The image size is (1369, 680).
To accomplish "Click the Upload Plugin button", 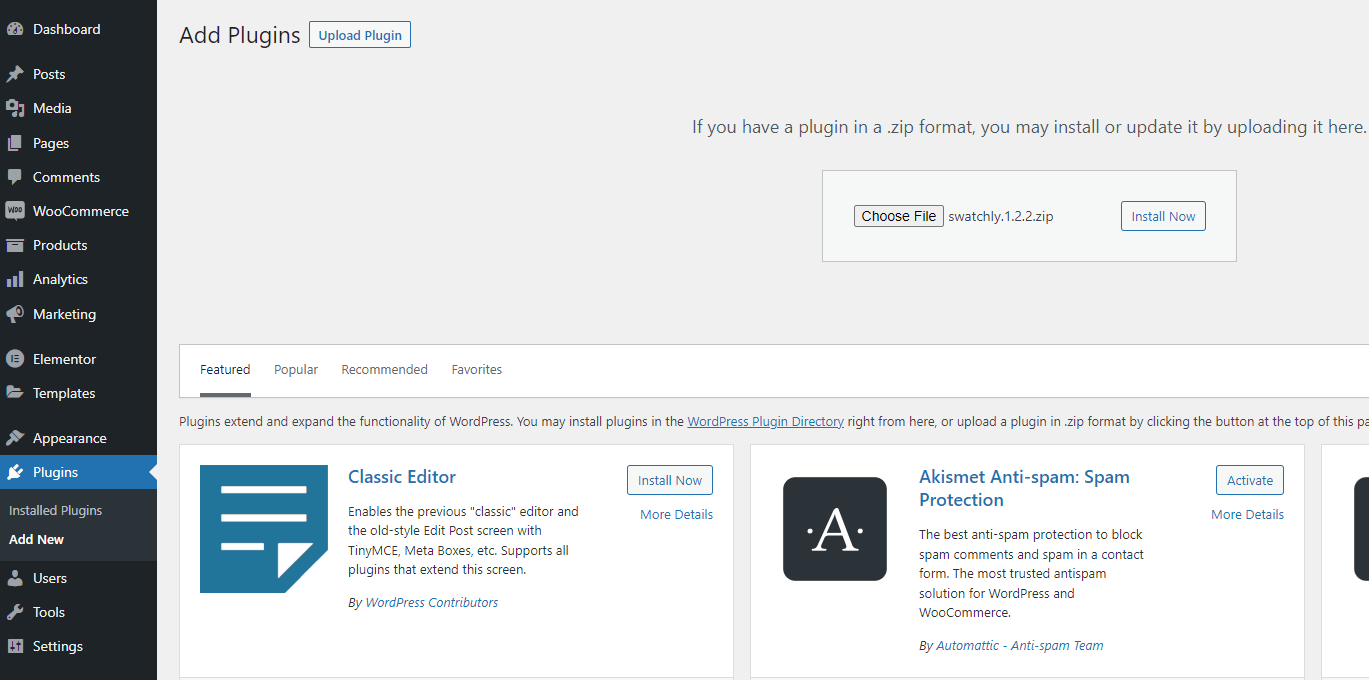I will 359,34.
